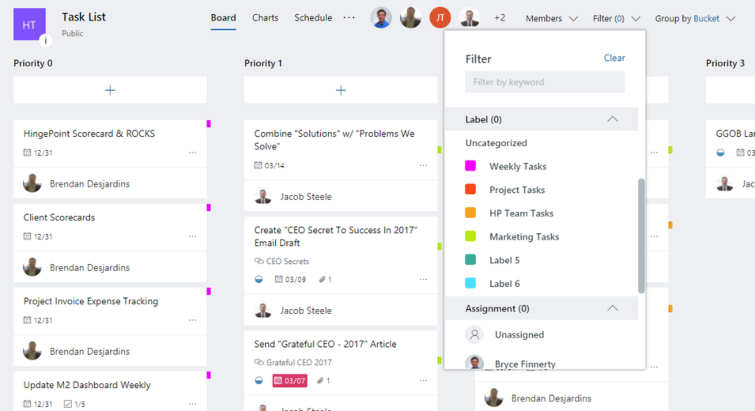755x411 pixels.
Task: Click Clear in the Filter panel
Action: [614, 58]
